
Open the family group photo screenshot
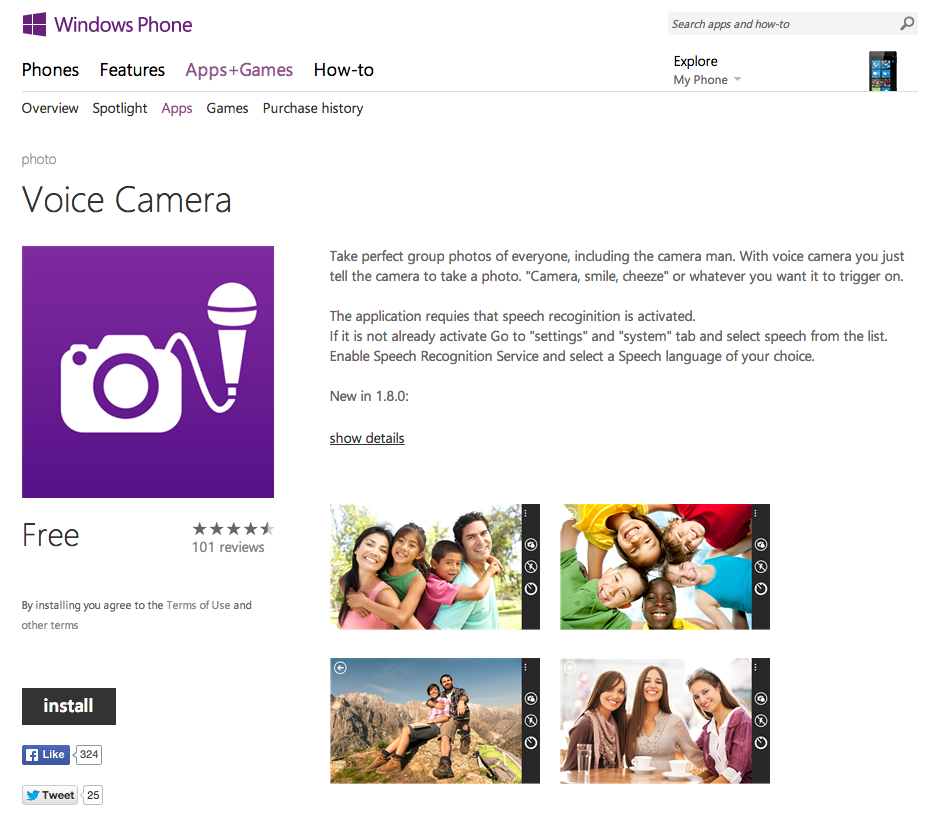click(435, 567)
